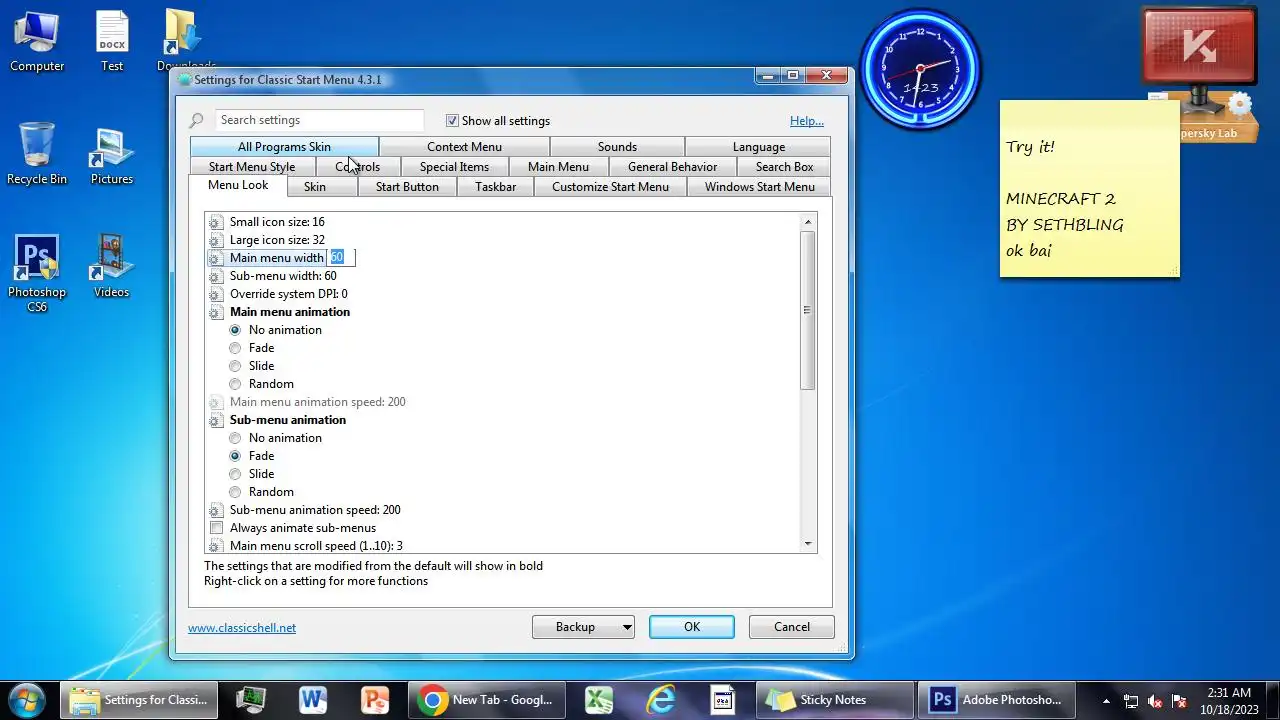The height and width of the screenshot is (720, 1280).
Task: Click the Windows Start orb
Action: click(25, 699)
